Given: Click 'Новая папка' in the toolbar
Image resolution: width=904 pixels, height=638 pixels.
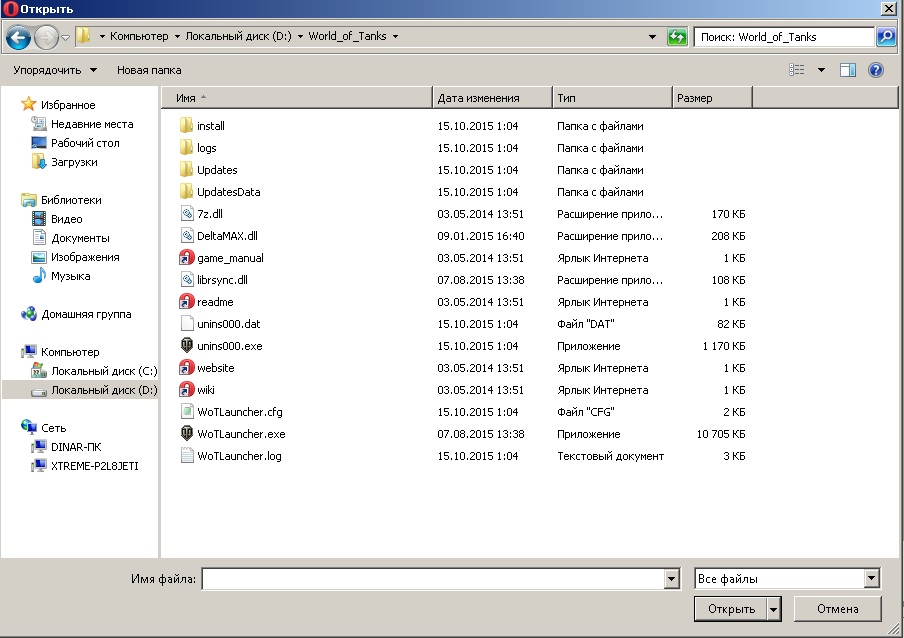Looking at the screenshot, I should (x=149, y=70).
